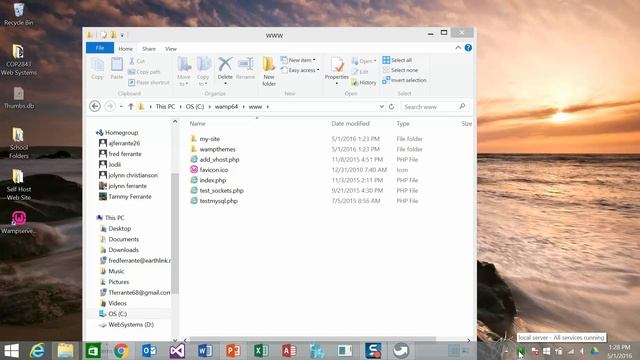The width and height of the screenshot is (640, 360).
Task: Click Select all in the ribbon
Action: click(x=397, y=60)
